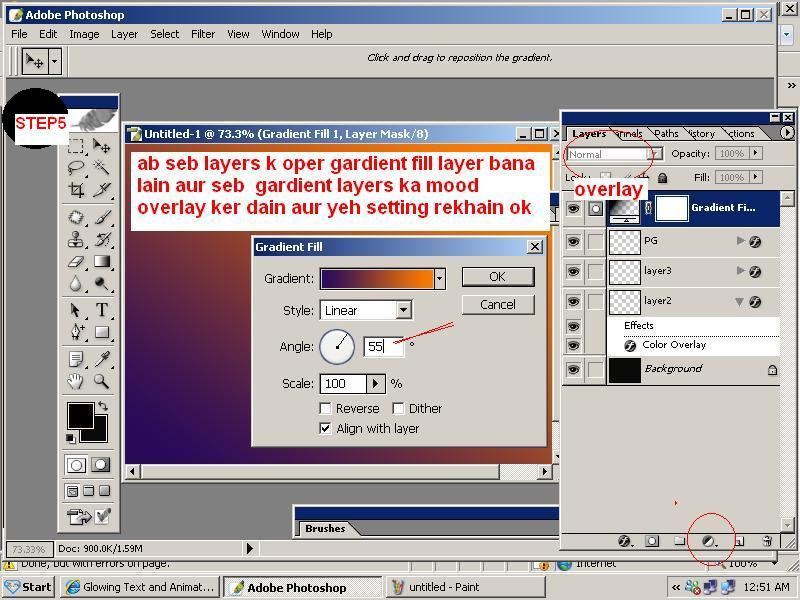The height and width of the screenshot is (600, 800).
Task: Click OK in Gradient Fill dialog
Action: point(498,277)
